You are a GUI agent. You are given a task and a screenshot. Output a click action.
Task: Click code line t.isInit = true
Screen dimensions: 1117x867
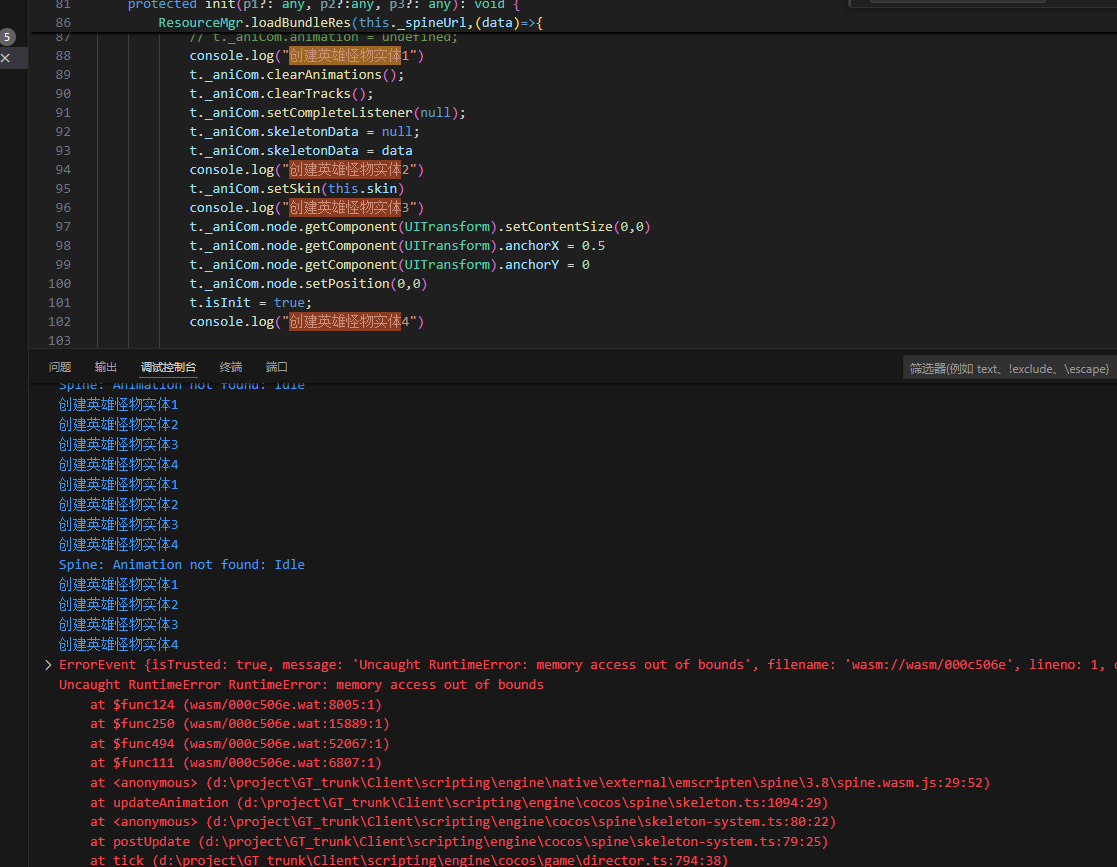pyautogui.click(x=250, y=303)
